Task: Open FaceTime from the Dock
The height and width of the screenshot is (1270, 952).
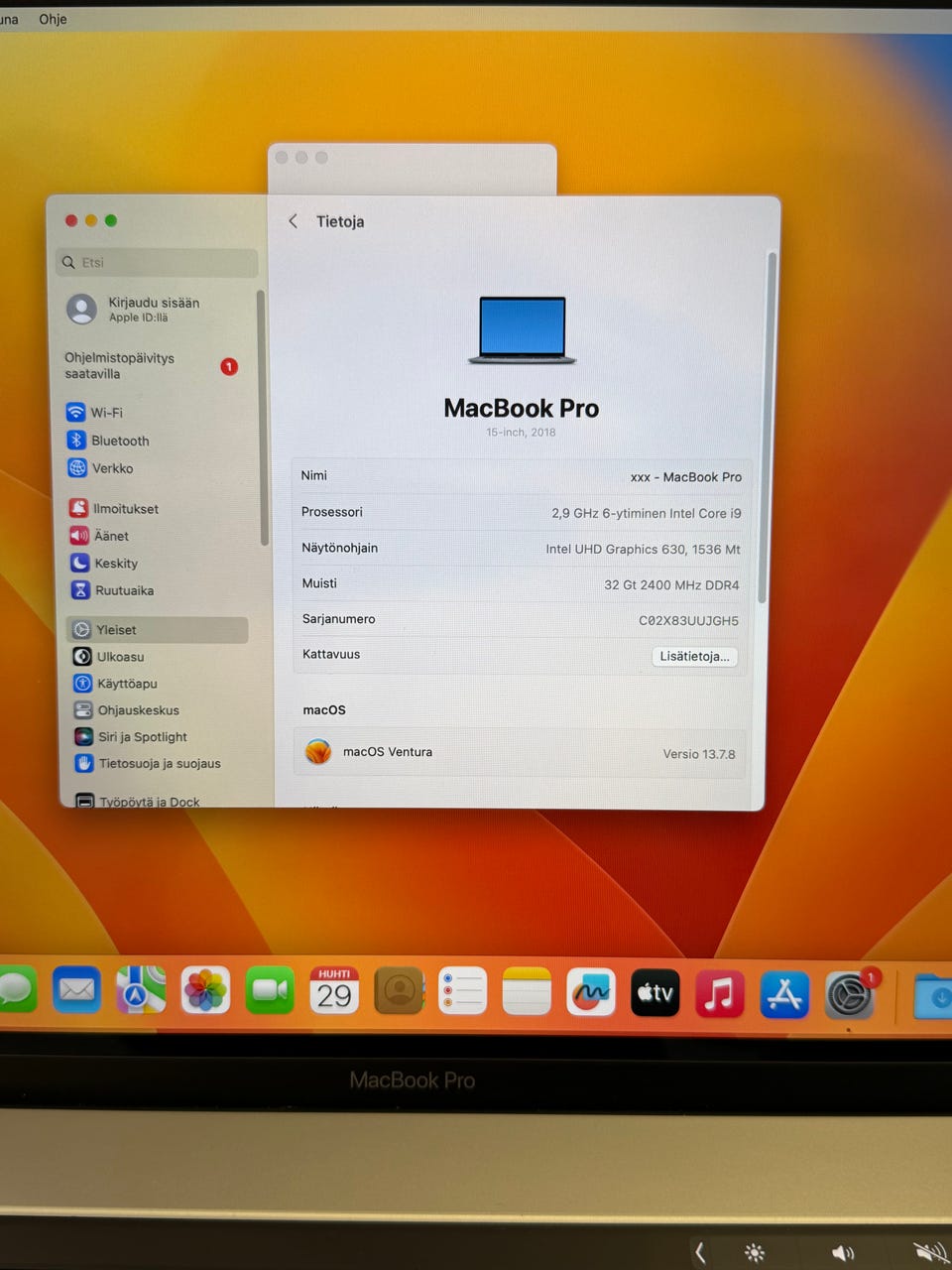Action: coord(270,990)
